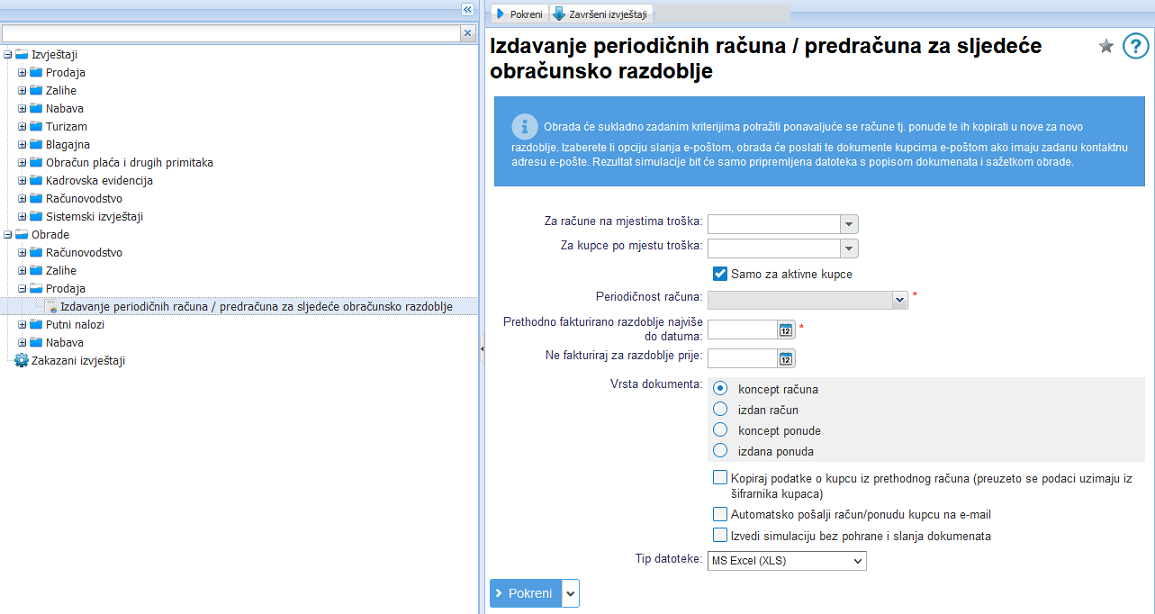Viewport: 1155px width, 614px height.
Task: Click the tree search input field
Action: [231, 33]
